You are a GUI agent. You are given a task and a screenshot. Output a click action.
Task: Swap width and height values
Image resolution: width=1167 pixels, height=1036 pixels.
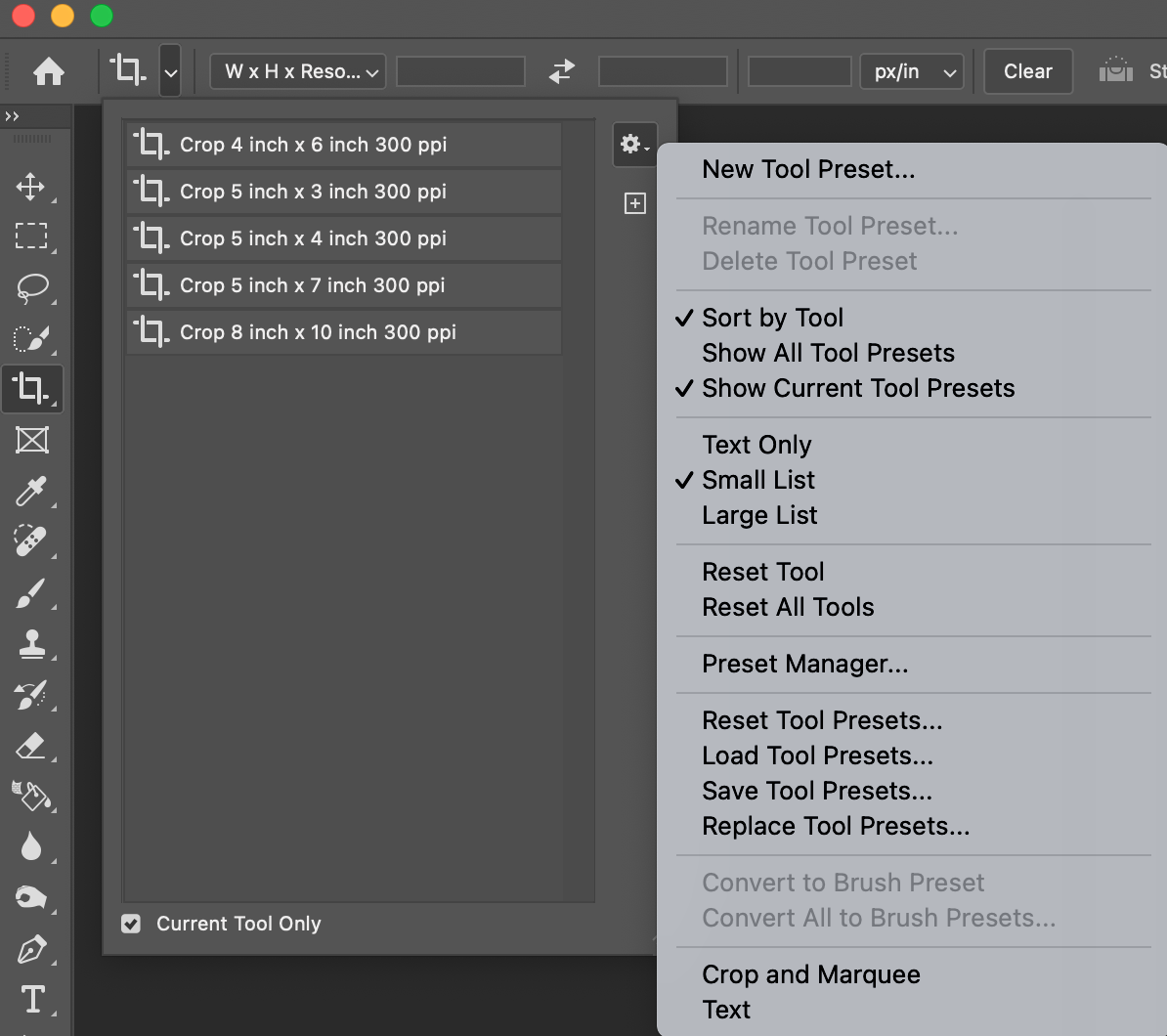(562, 71)
